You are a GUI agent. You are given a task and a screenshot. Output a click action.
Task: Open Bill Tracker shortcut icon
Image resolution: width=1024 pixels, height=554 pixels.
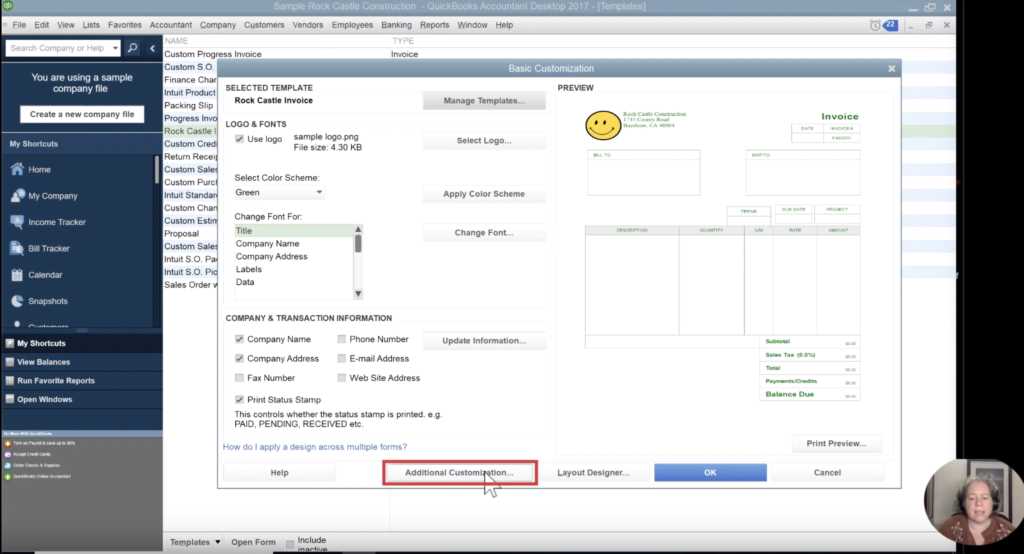pos(17,248)
